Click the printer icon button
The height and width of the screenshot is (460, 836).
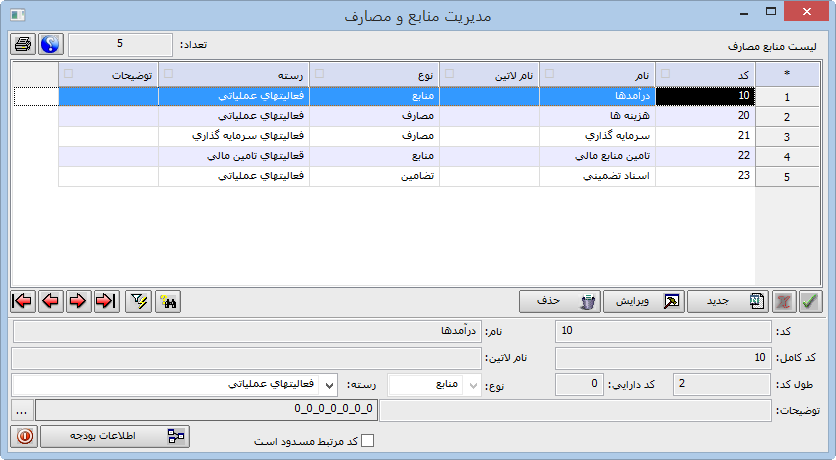pos(24,45)
